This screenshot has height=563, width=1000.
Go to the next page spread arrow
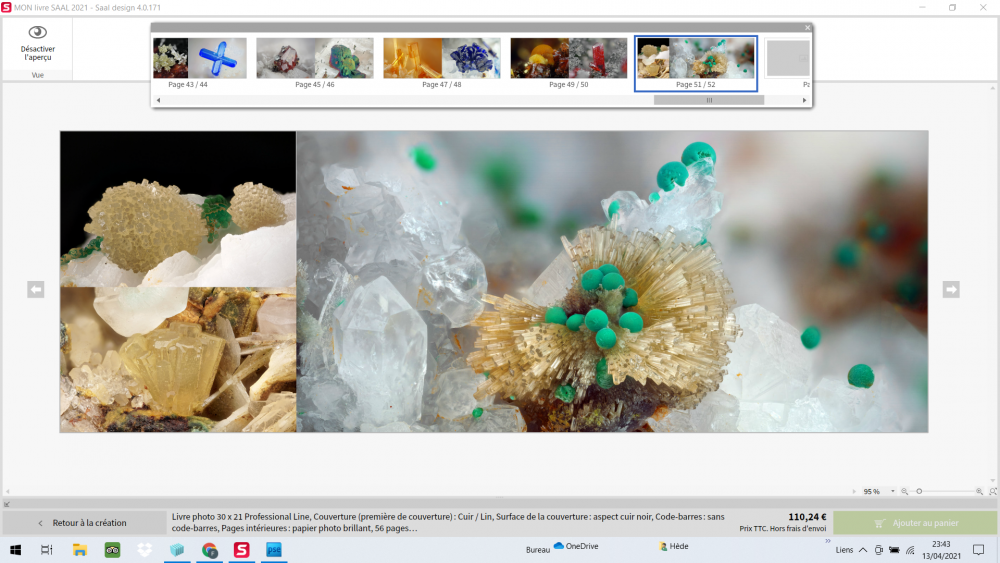click(951, 289)
